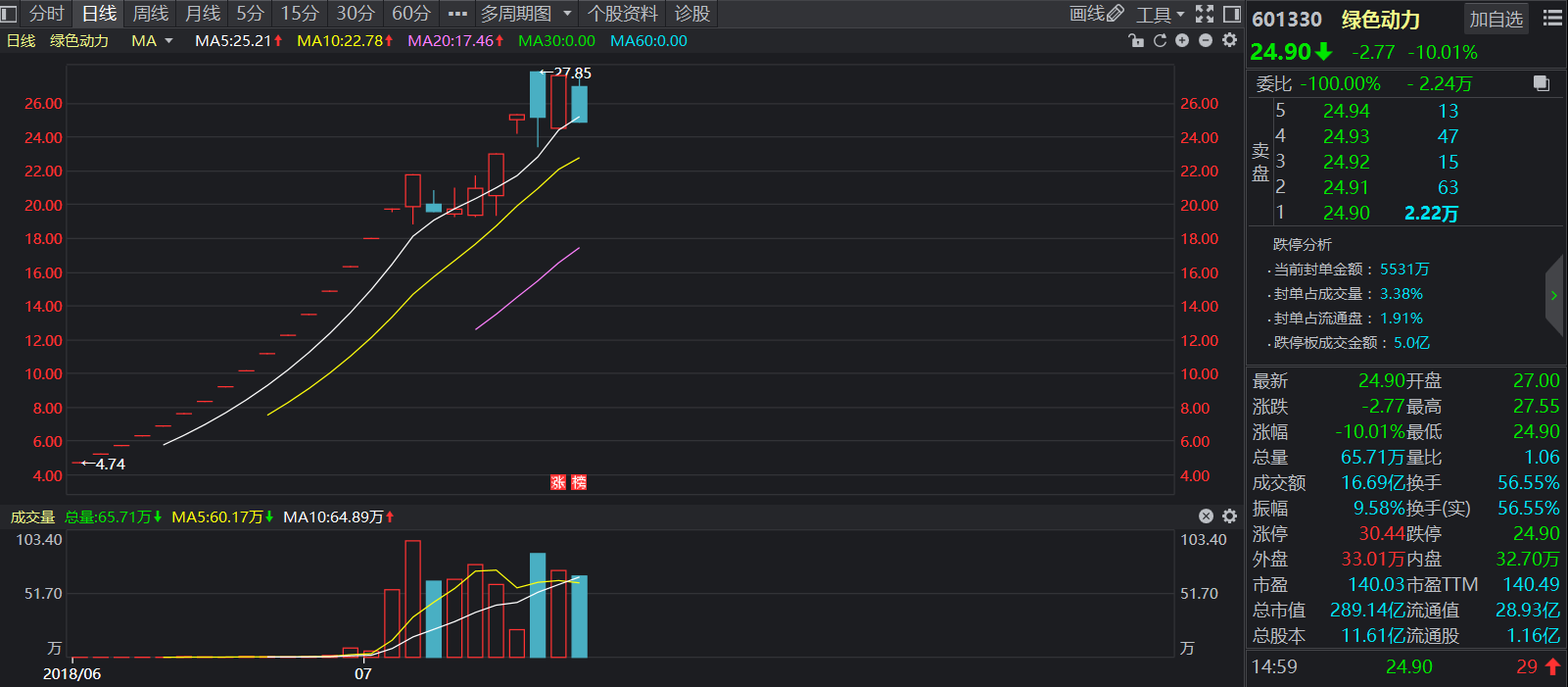Click the 4.74 low price label on chart
Viewport: 1568px width, 687px height.
point(111,464)
